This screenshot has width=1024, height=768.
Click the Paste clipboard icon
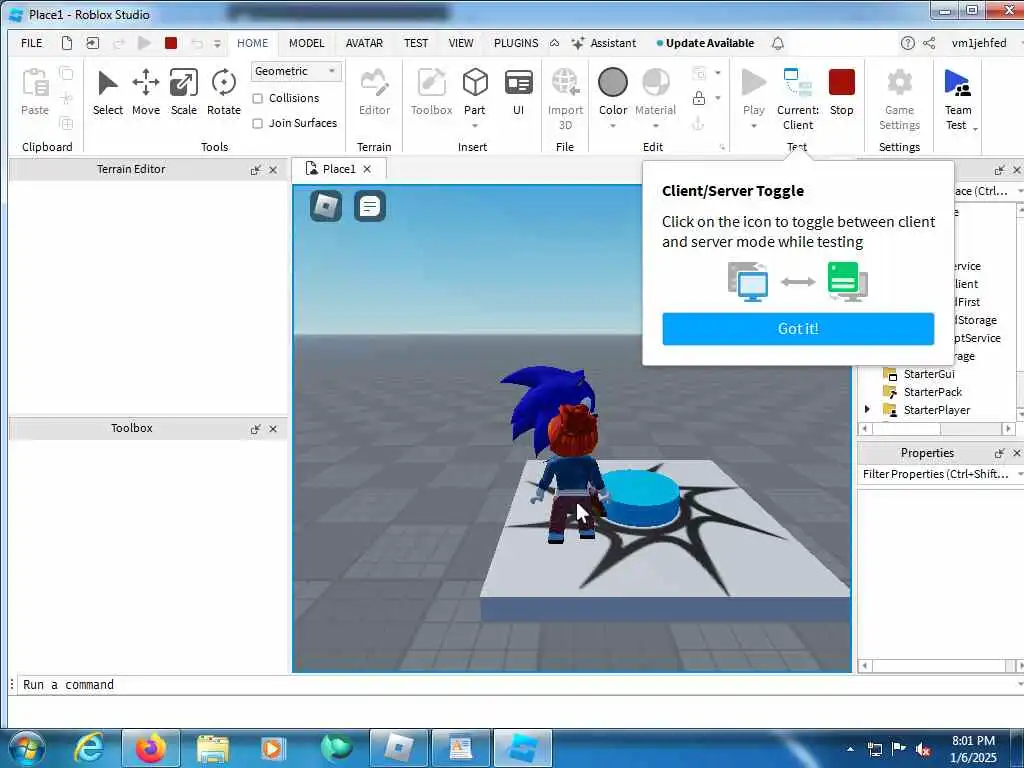35,84
